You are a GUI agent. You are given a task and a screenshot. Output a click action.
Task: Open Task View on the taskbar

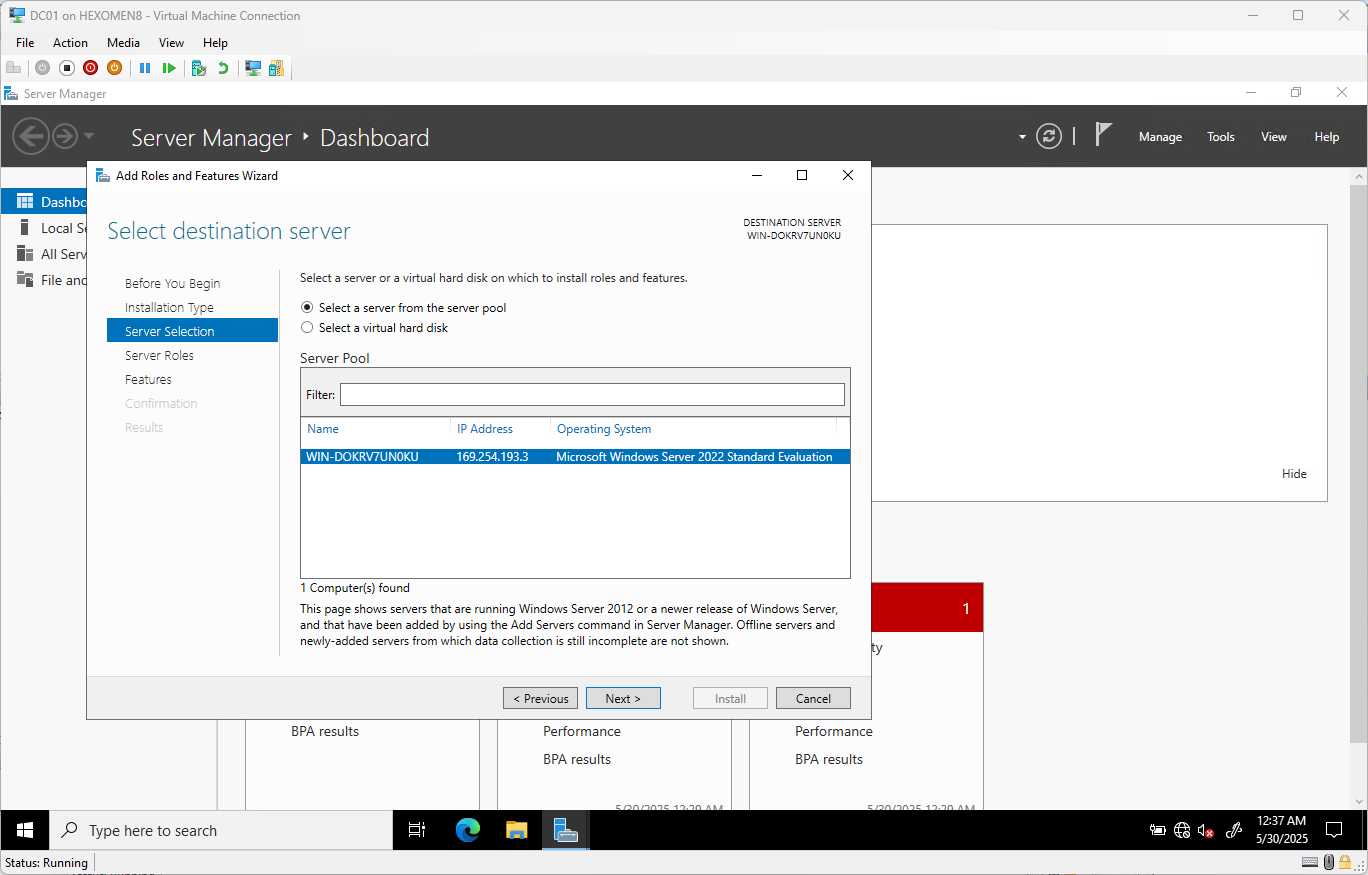(417, 830)
